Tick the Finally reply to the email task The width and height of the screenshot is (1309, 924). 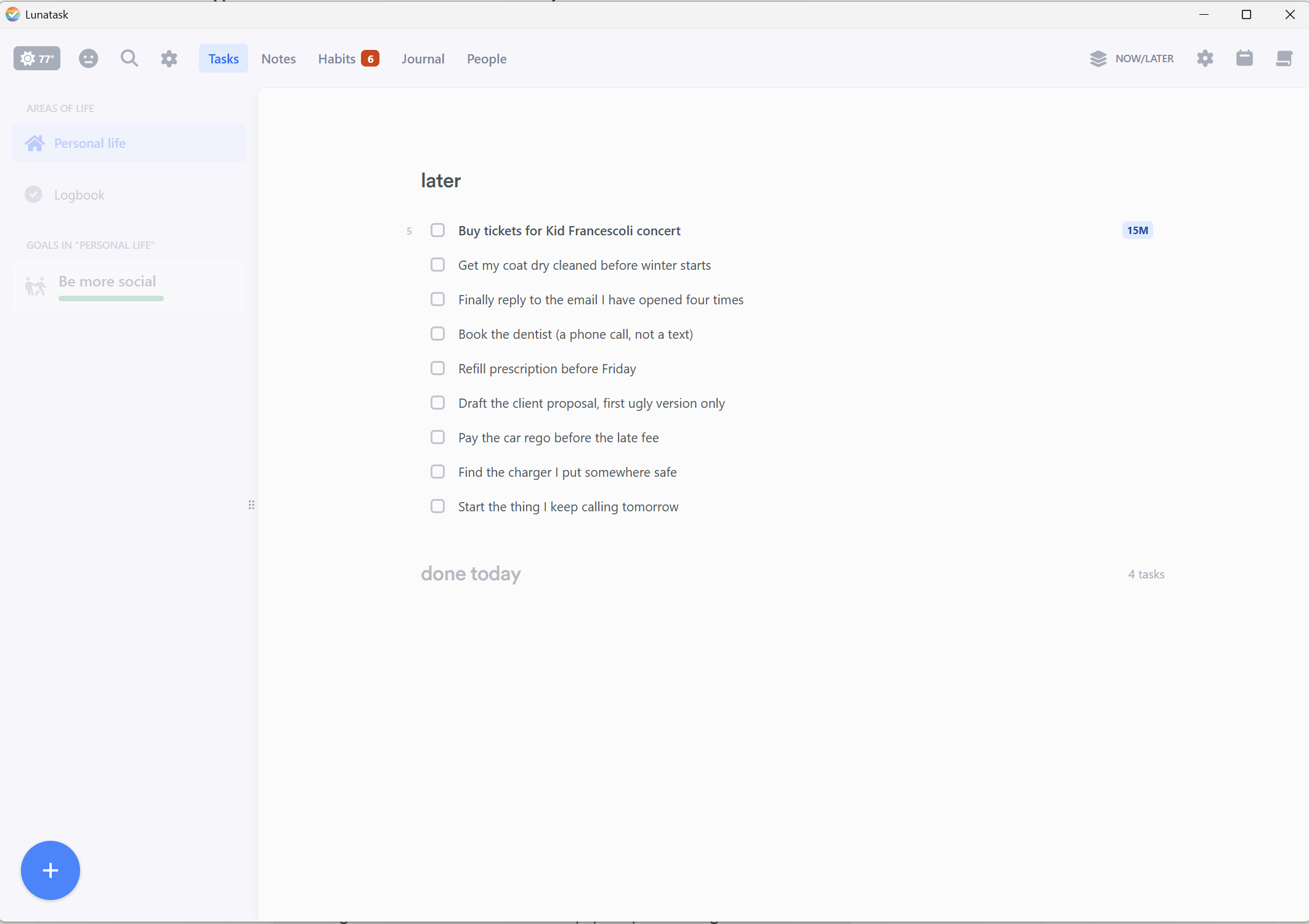437,299
